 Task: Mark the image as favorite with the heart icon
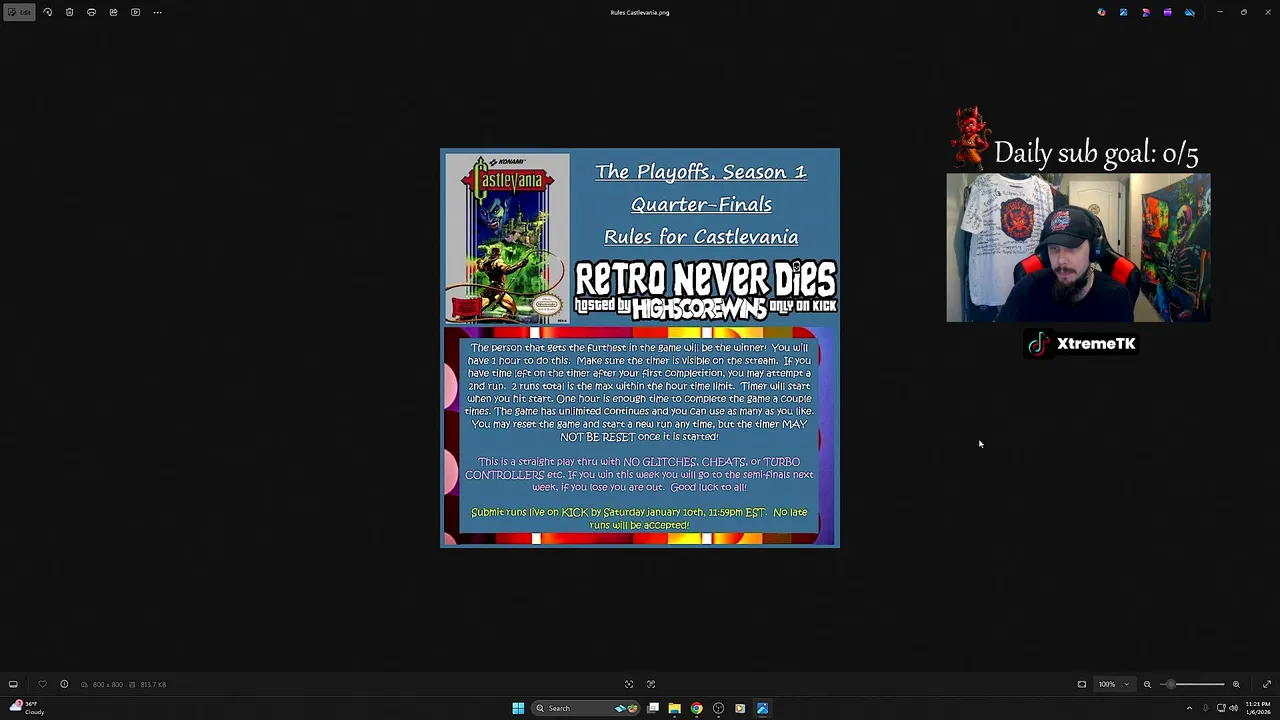click(x=42, y=684)
